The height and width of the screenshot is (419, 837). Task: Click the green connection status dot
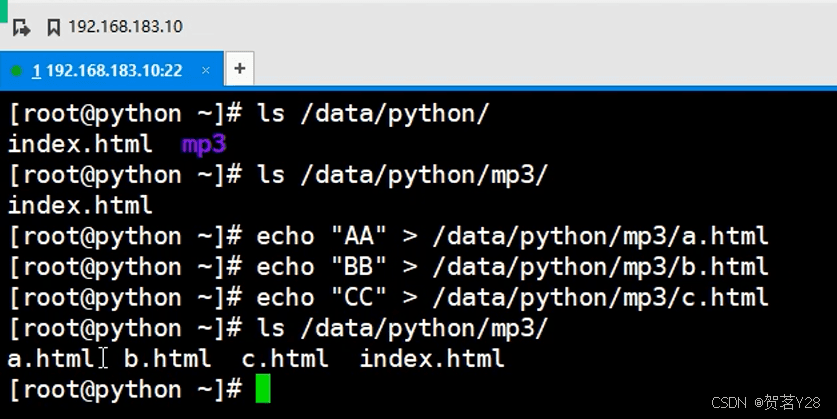tap(17, 70)
